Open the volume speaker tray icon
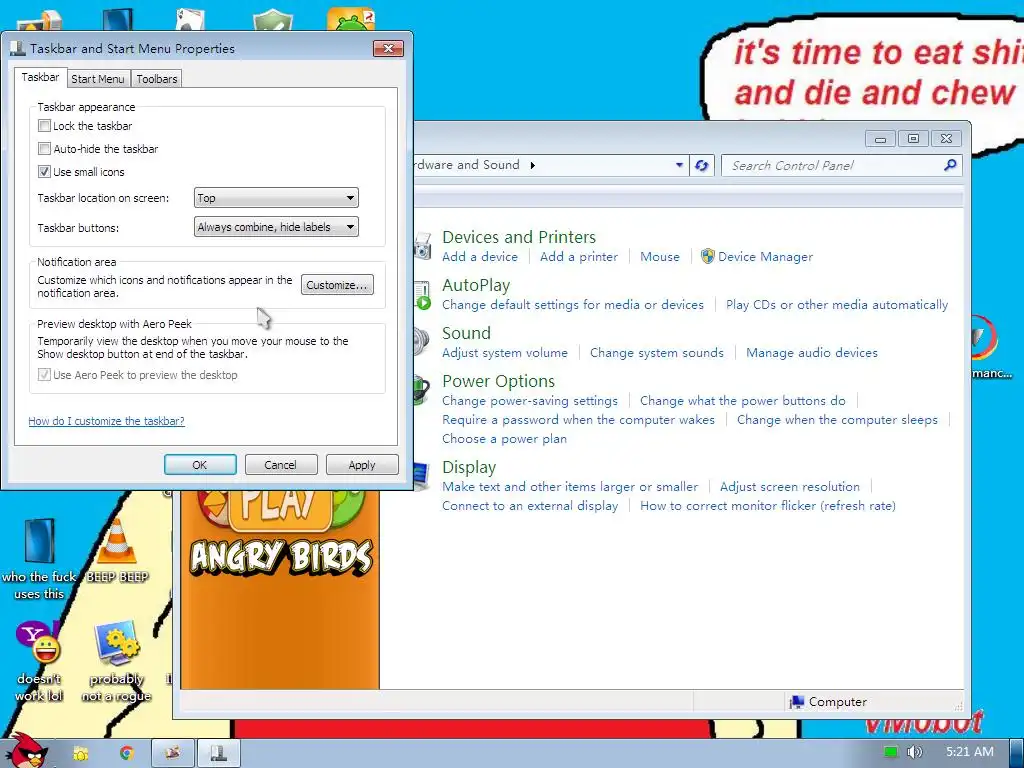Viewport: 1024px width, 768px height. pos(914,752)
